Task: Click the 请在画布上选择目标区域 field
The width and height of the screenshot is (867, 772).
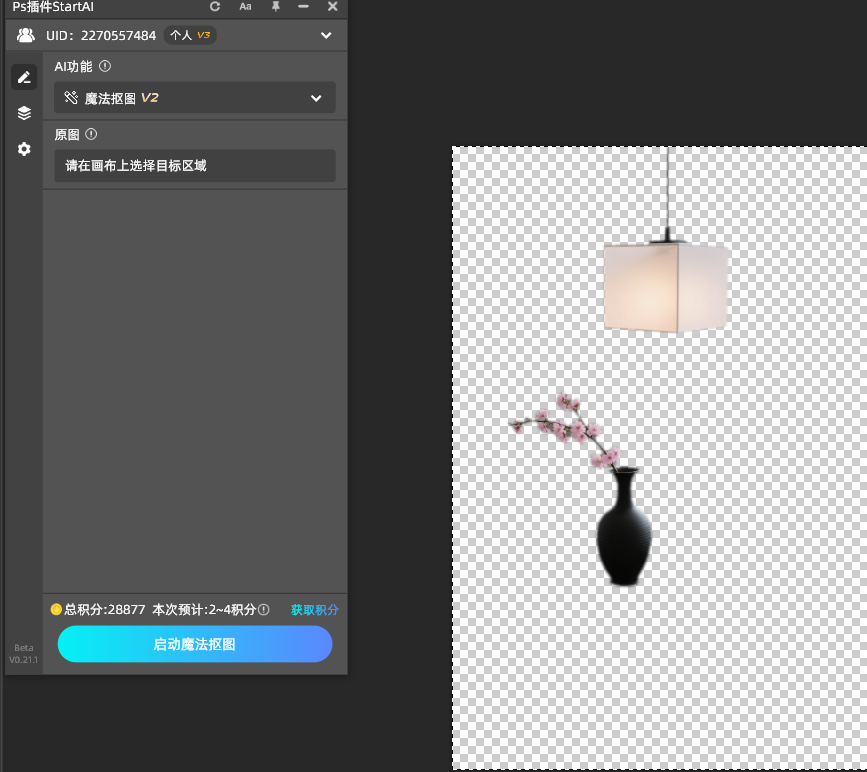Action: pyautogui.click(x=195, y=166)
